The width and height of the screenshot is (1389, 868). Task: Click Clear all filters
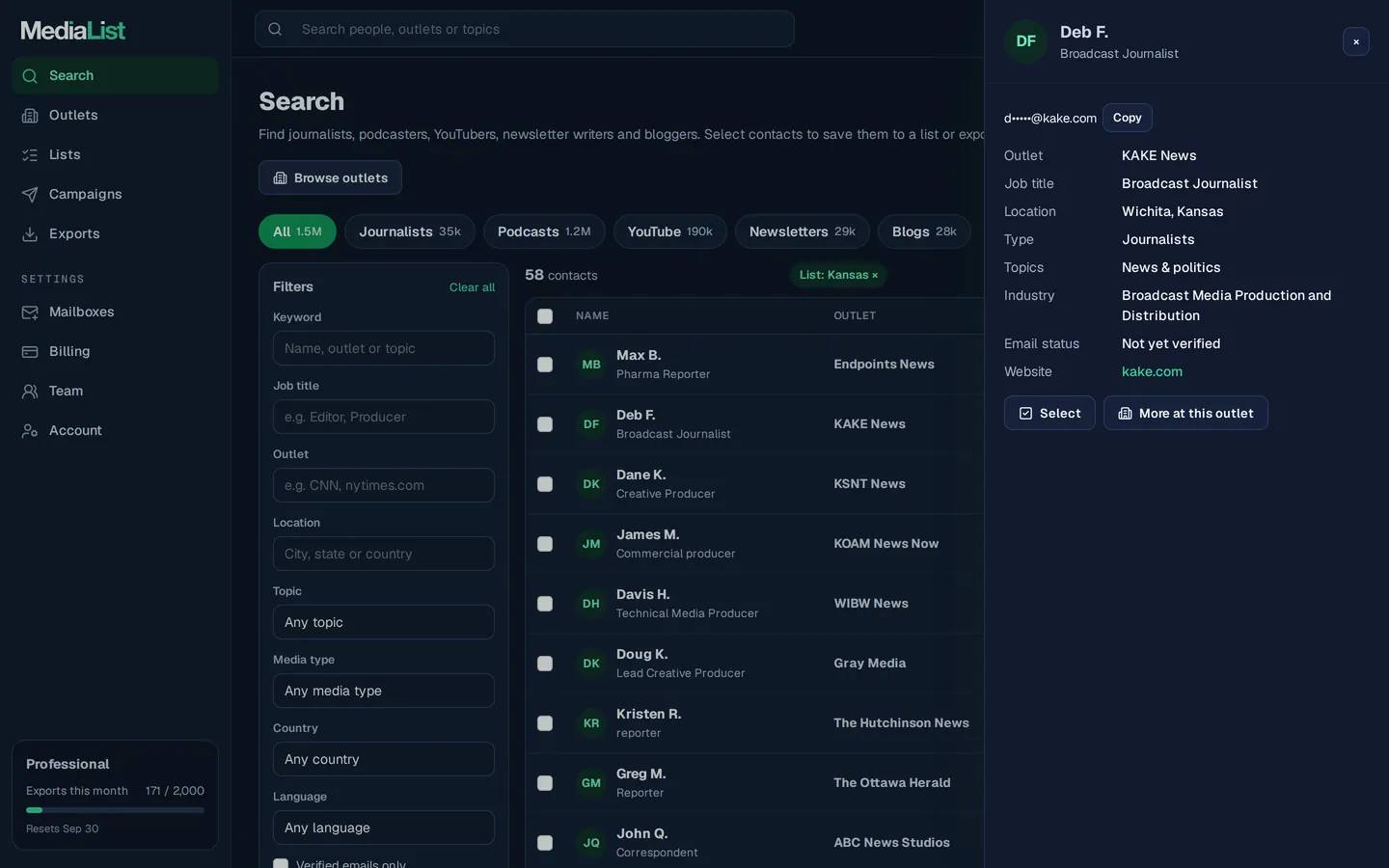pyautogui.click(x=472, y=287)
